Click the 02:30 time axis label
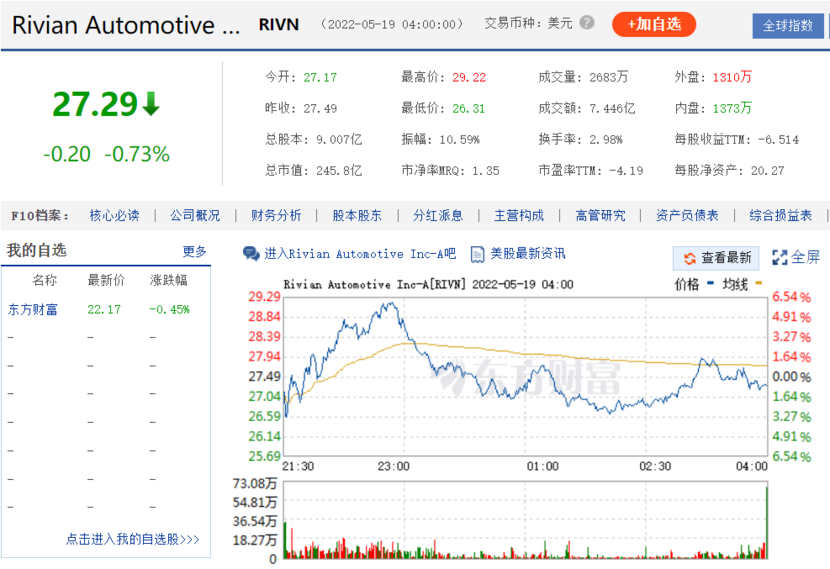 [655, 466]
